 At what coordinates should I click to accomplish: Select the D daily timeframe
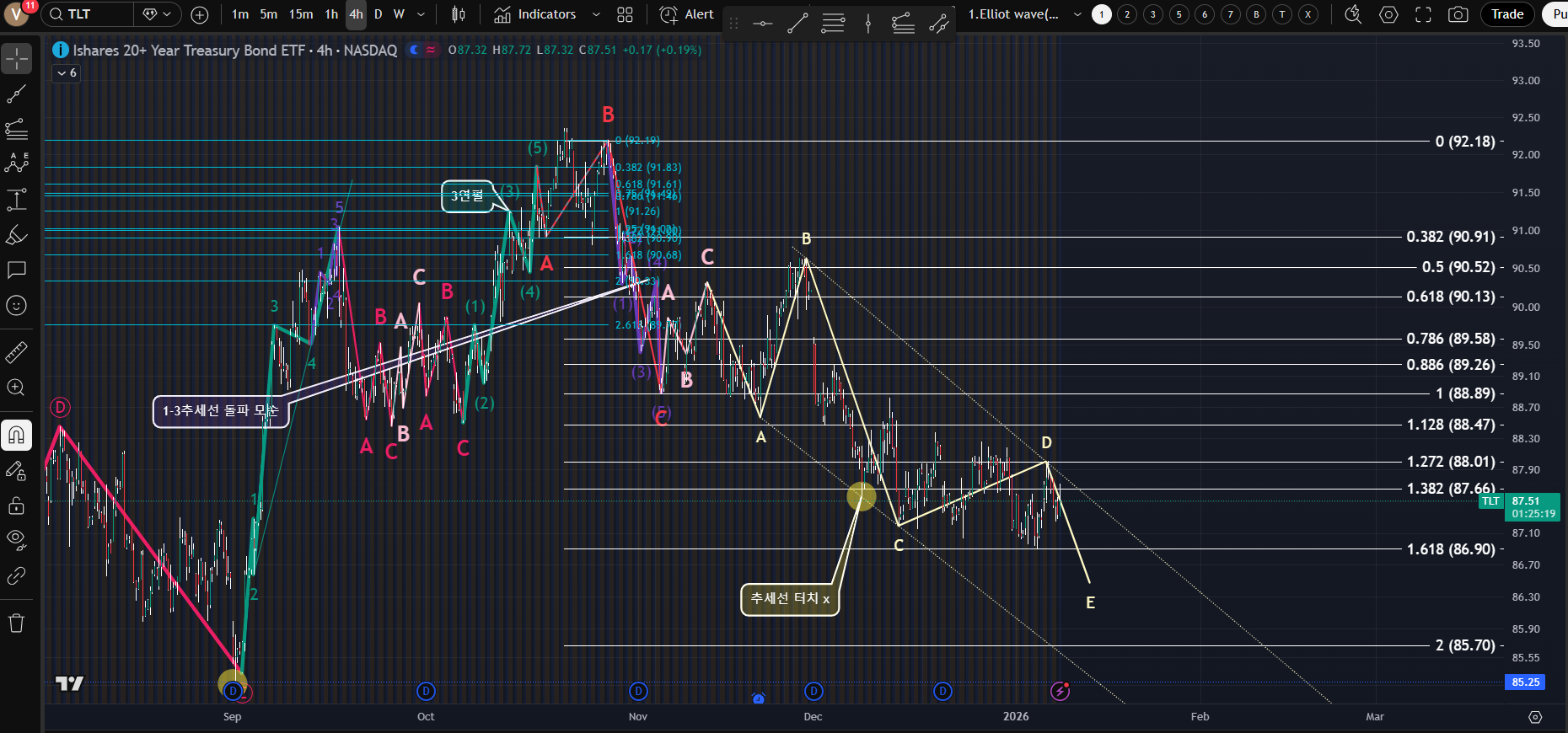(x=378, y=14)
